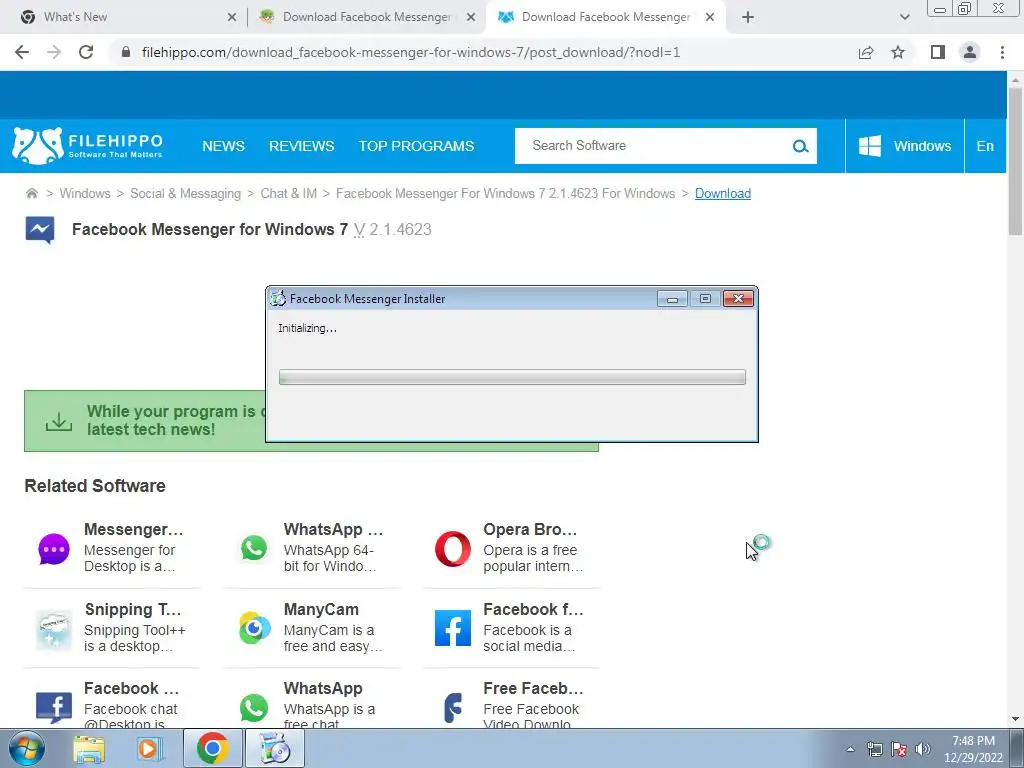The height and width of the screenshot is (768, 1024).
Task: Go back with the browser back arrow
Action: (x=22, y=52)
